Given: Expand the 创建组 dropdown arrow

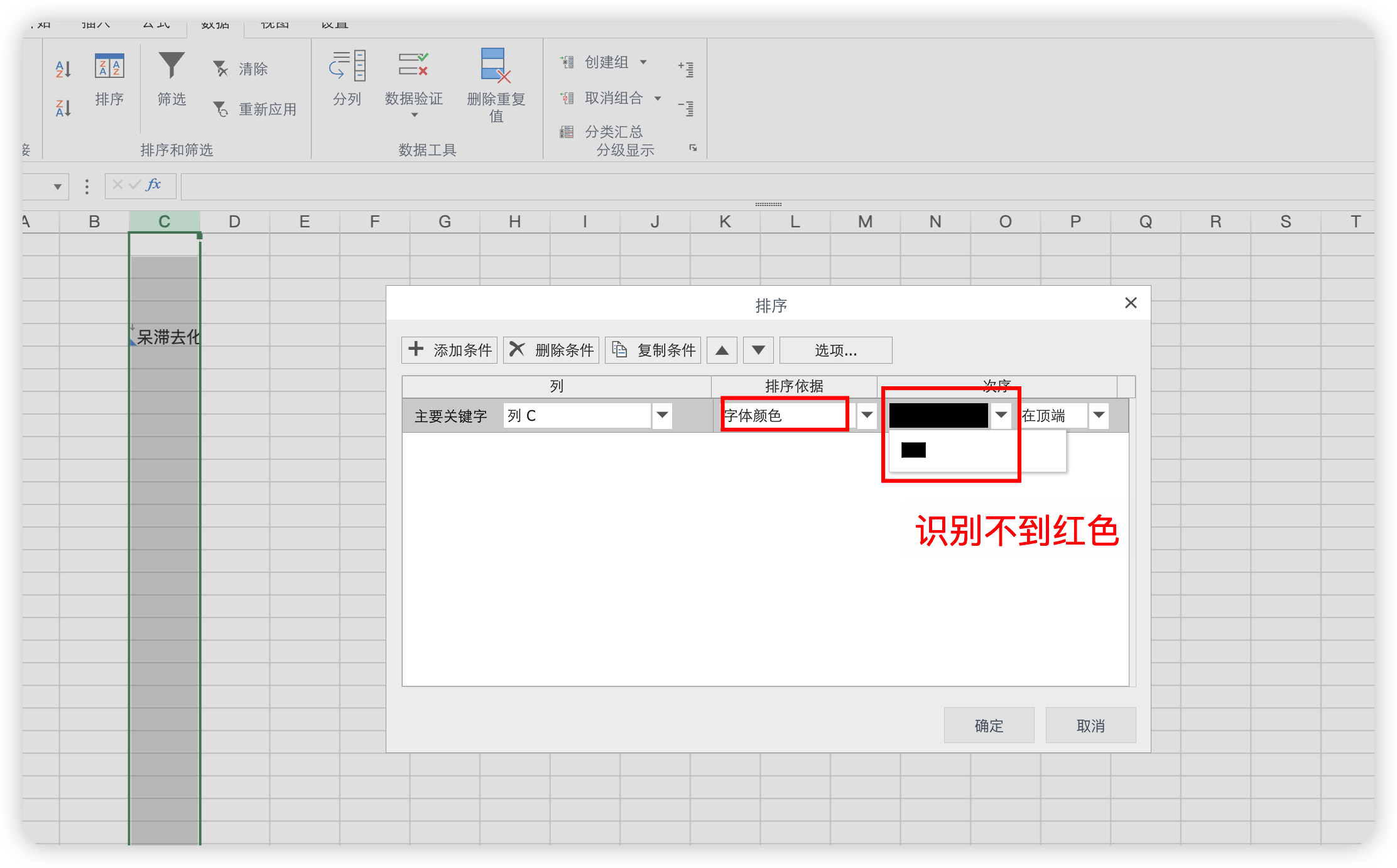Looking at the screenshot, I should 643,62.
